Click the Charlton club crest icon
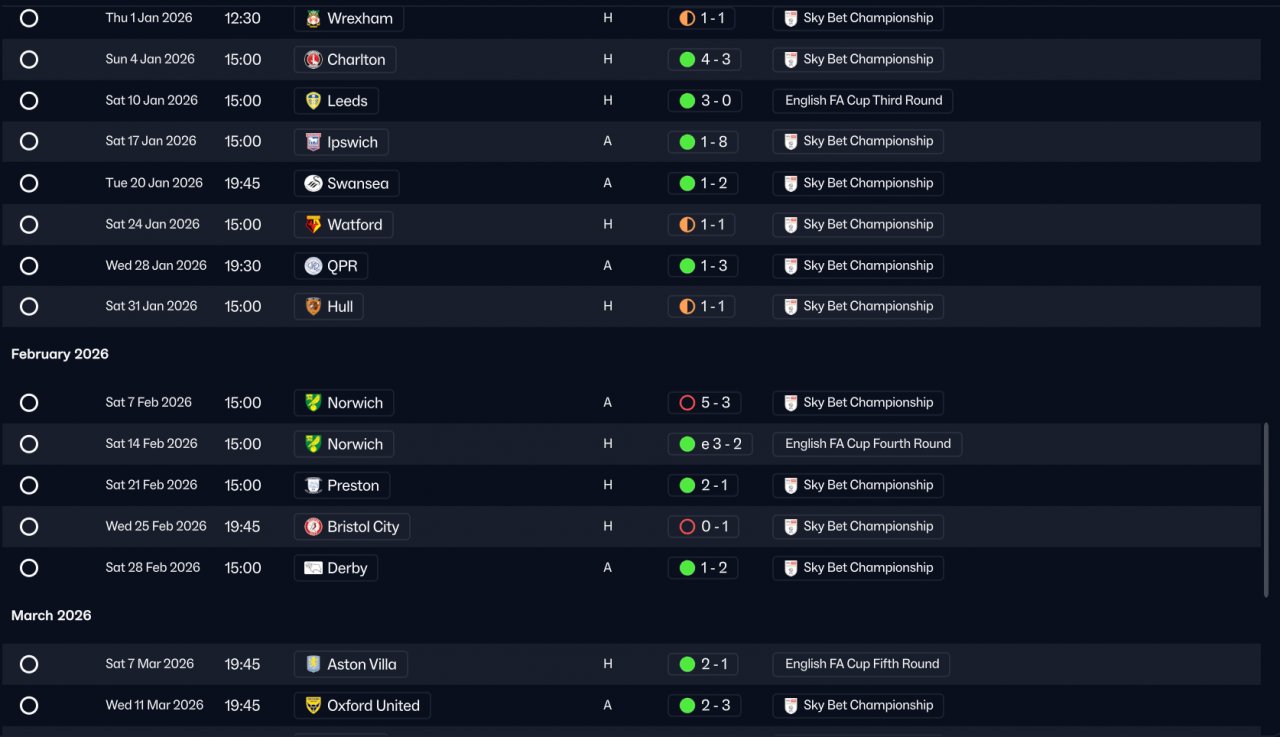 (313, 59)
